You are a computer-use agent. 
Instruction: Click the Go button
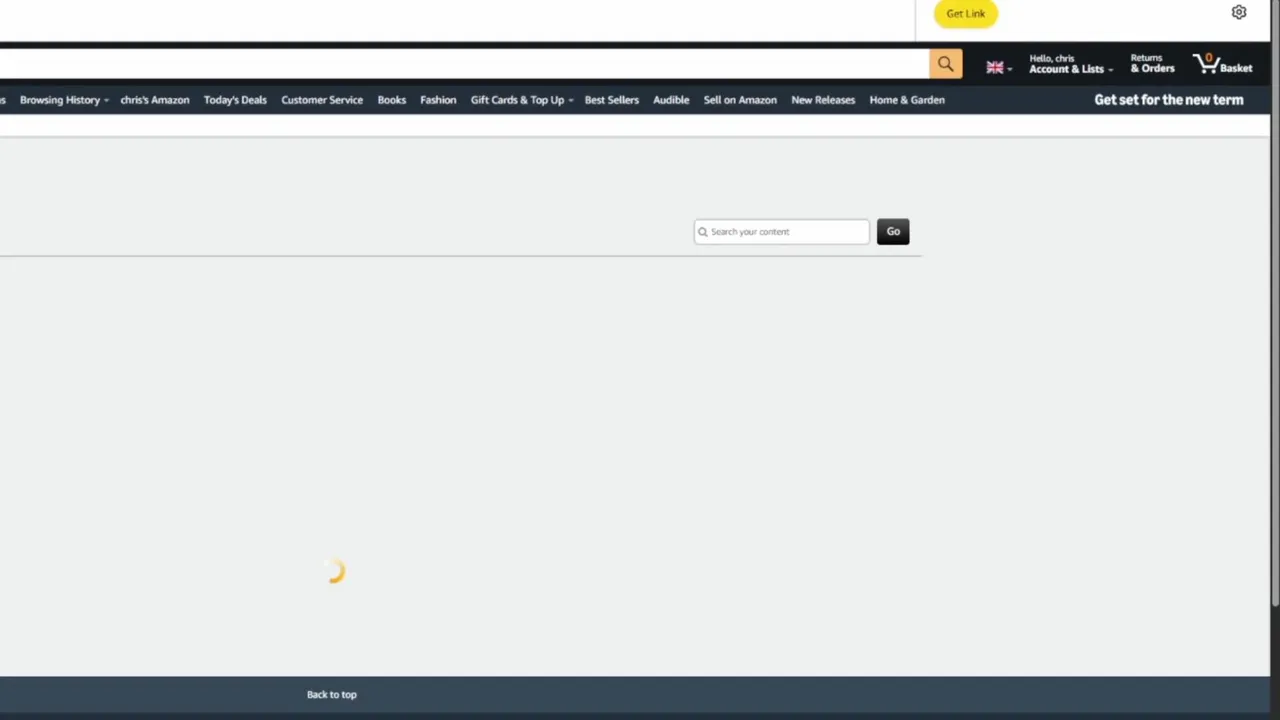tap(893, 232)
